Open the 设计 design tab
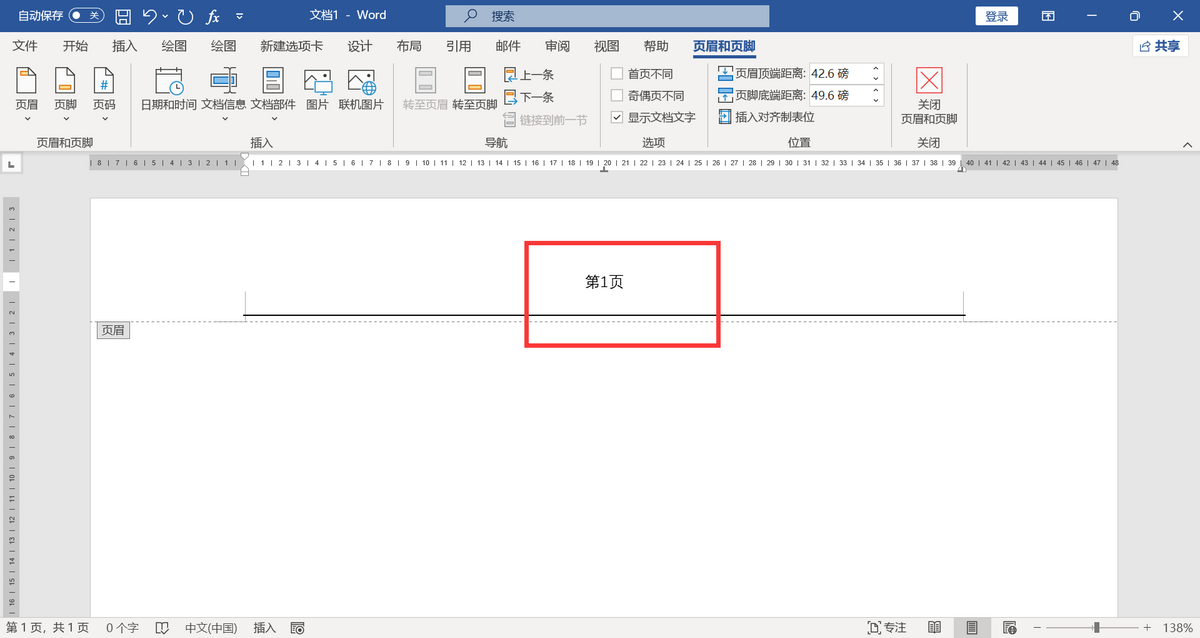 tap(360, 46)
